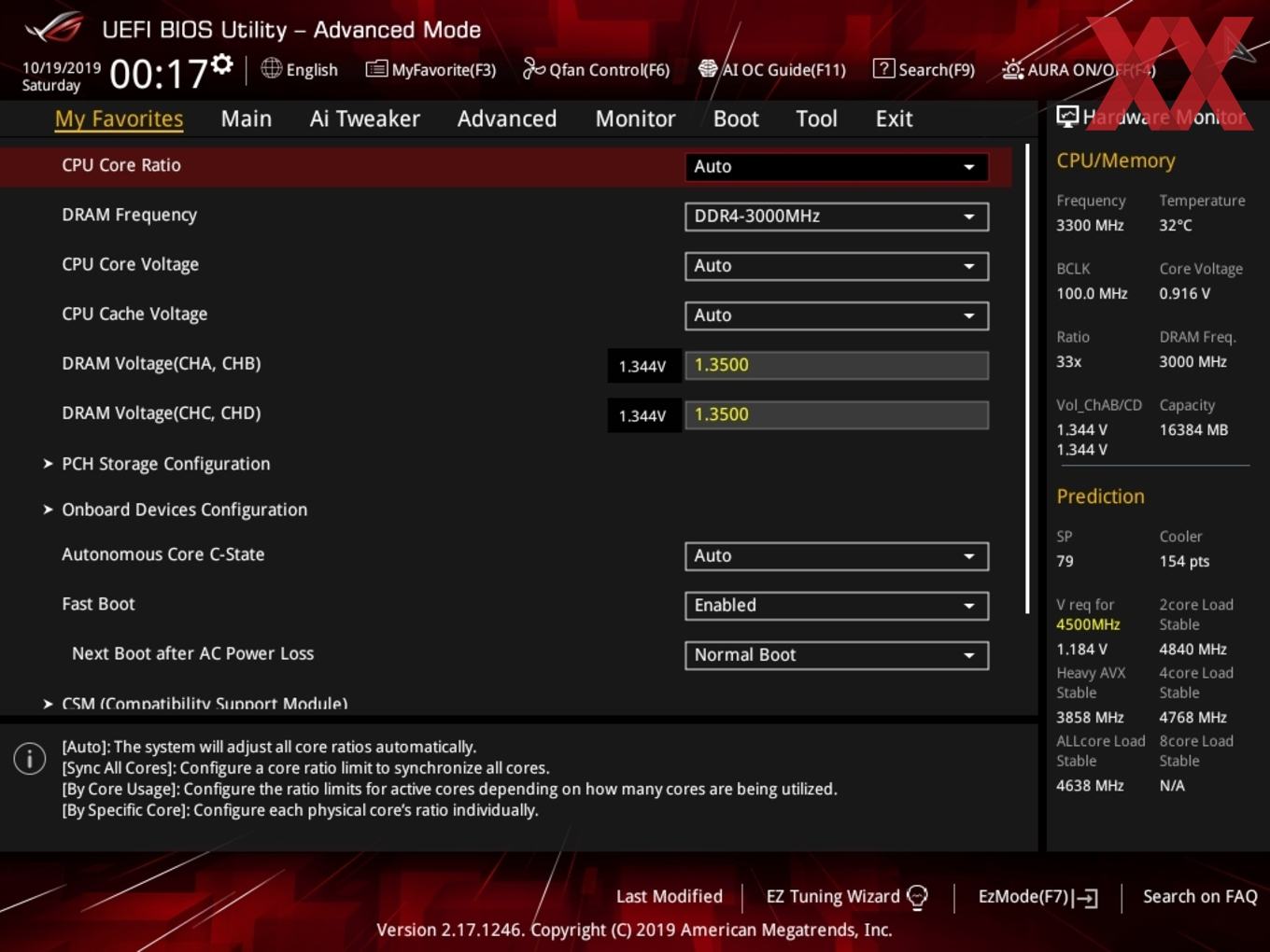Click the 154 pts cooler value
This screenshot has height=952, width=1270.
1184,561
